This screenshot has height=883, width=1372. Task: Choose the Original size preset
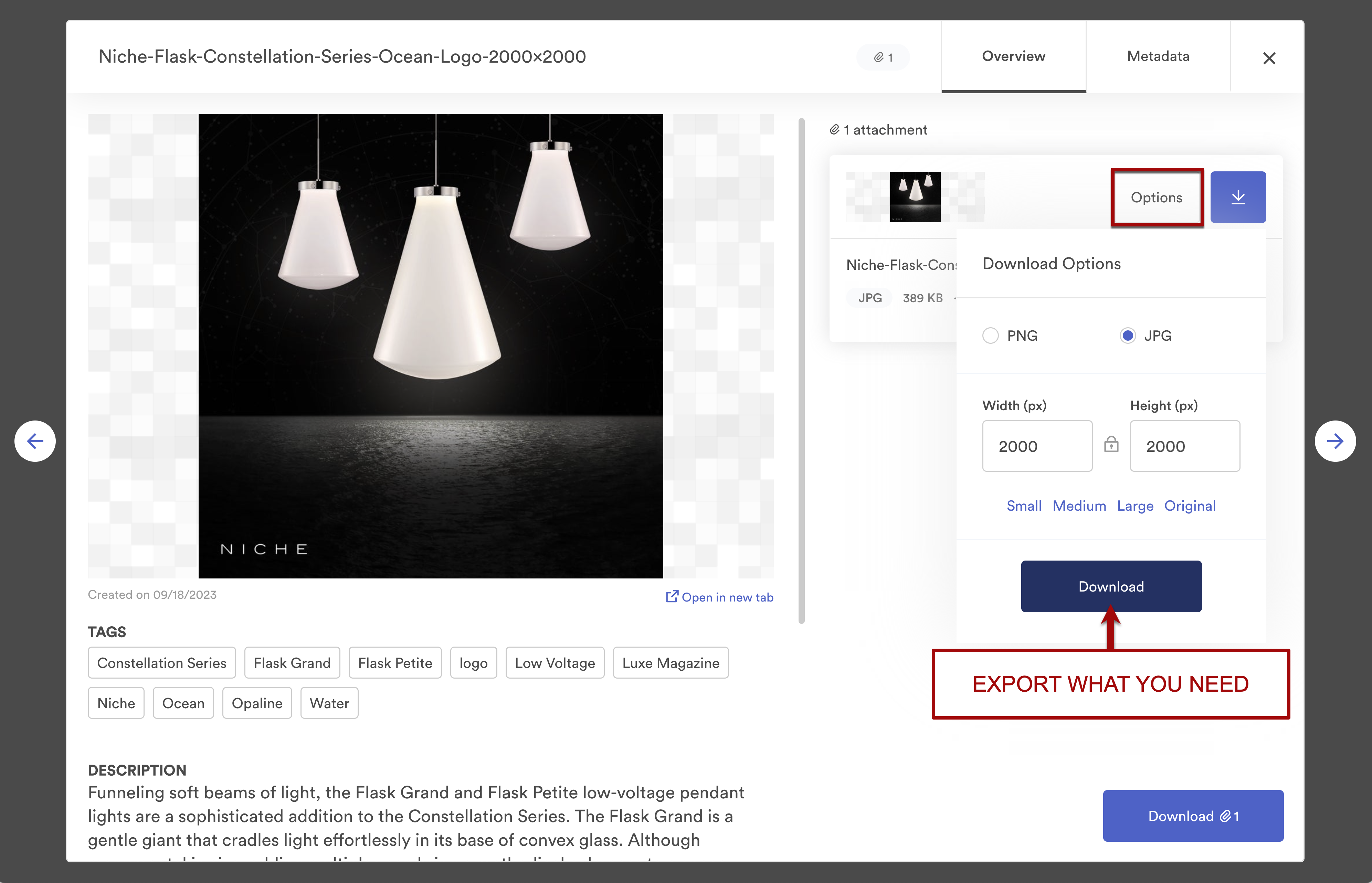(1190, 506)
